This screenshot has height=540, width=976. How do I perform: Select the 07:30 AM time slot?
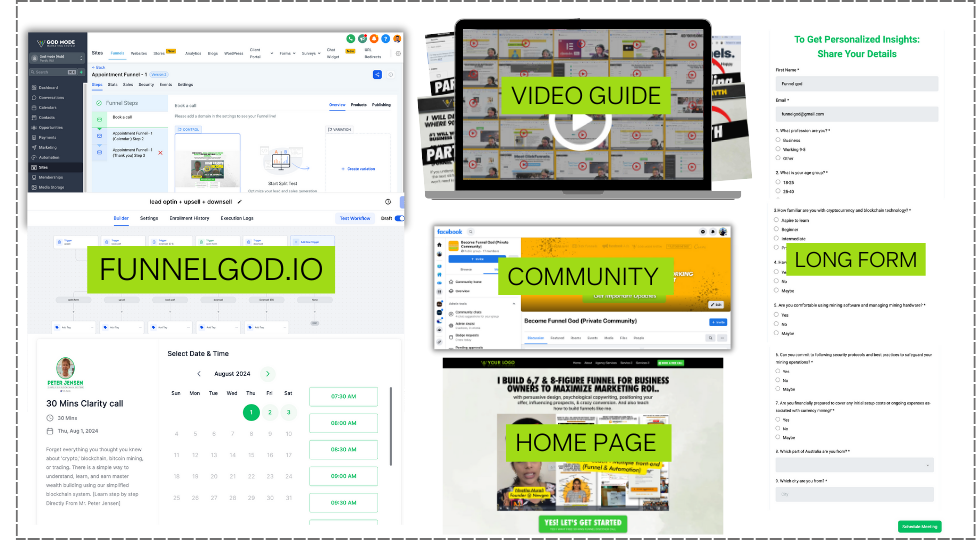coord(343,396)
